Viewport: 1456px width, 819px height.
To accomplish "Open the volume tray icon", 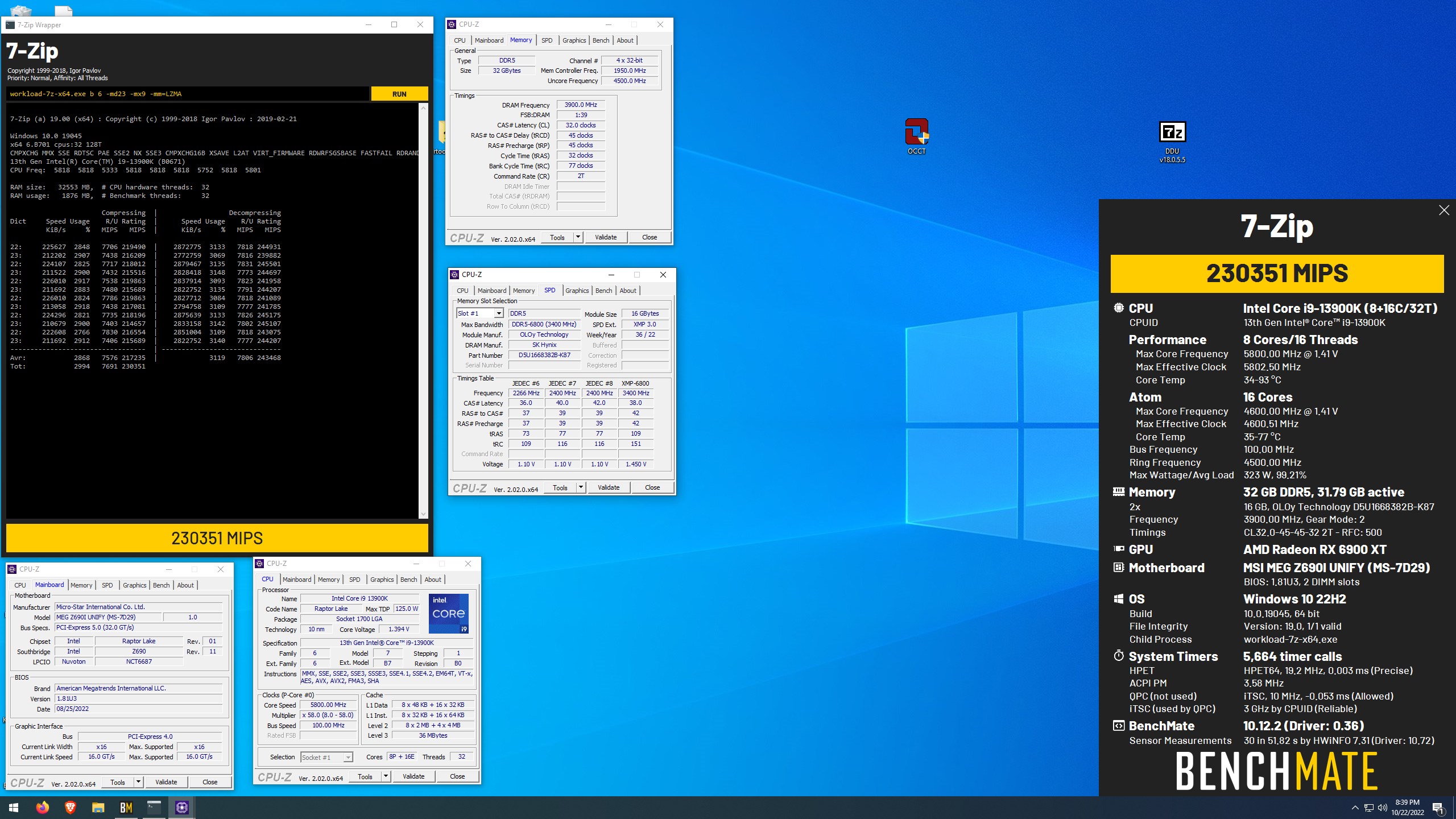I will point(1382,808).
